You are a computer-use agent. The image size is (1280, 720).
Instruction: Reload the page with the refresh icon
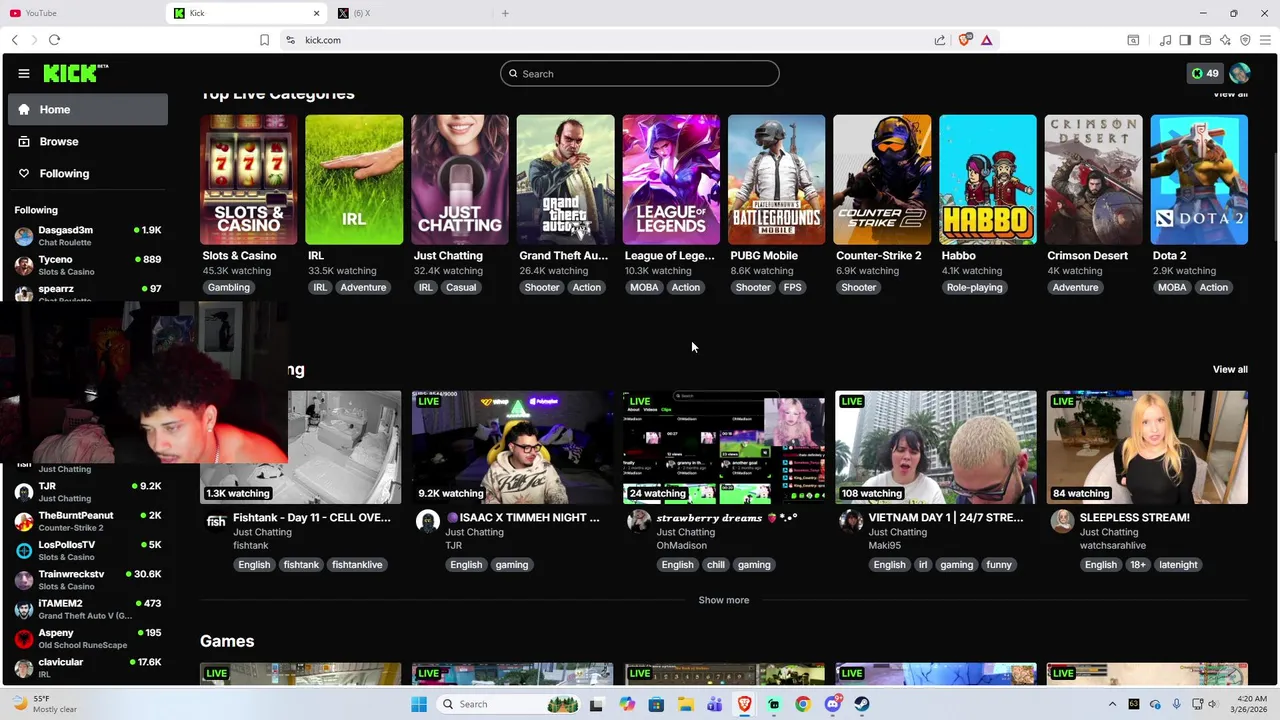point(54,40)
